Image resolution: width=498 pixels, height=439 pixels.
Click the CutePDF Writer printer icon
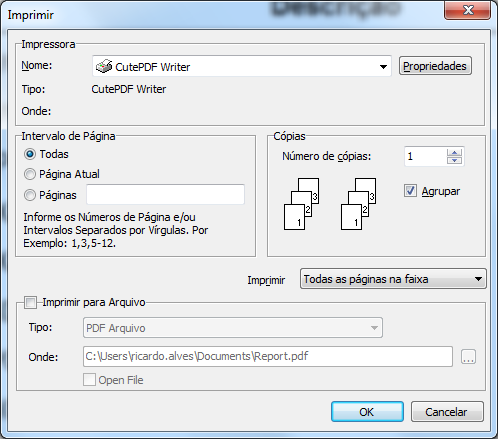pos(104,66)
